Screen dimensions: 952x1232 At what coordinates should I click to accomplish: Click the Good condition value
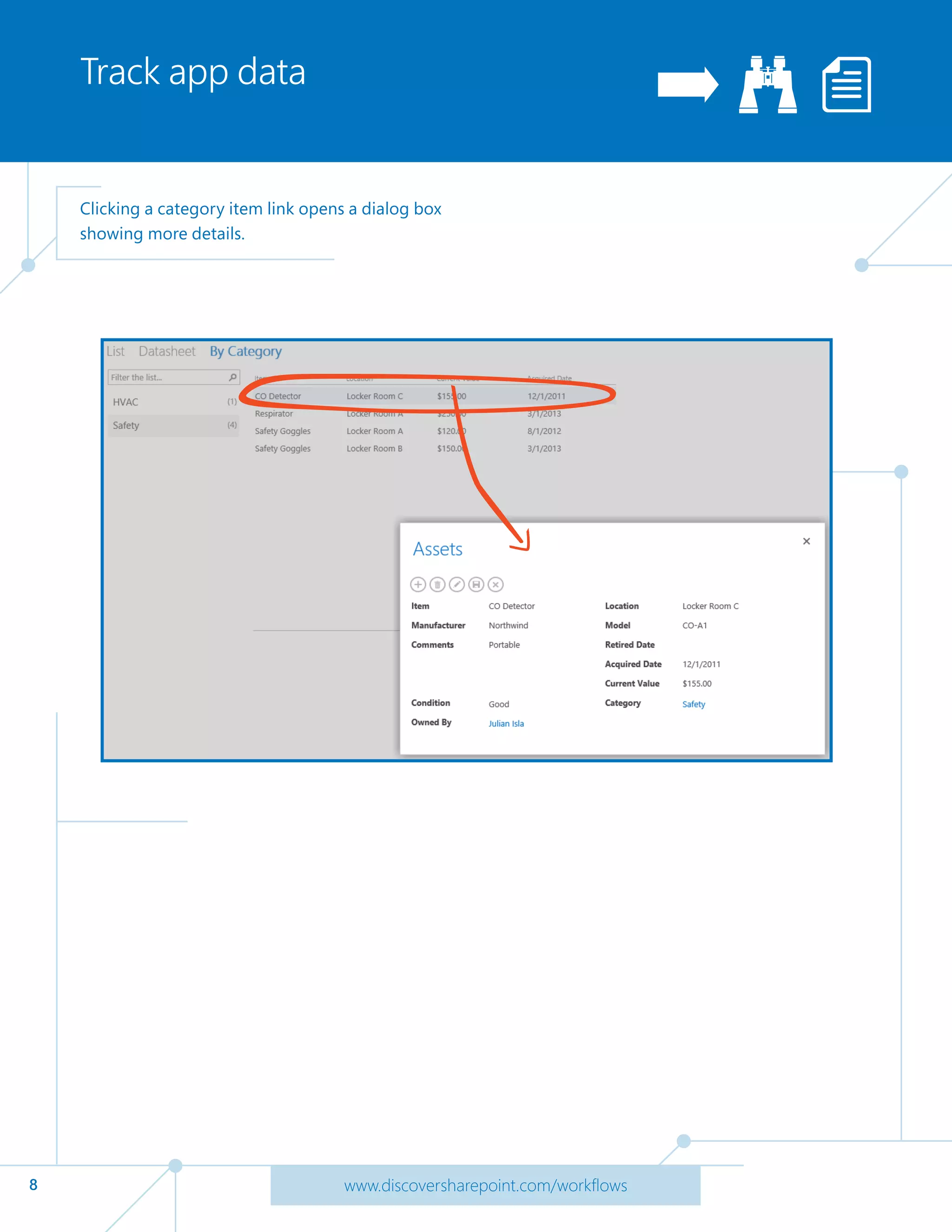click(x=499, y=704)
